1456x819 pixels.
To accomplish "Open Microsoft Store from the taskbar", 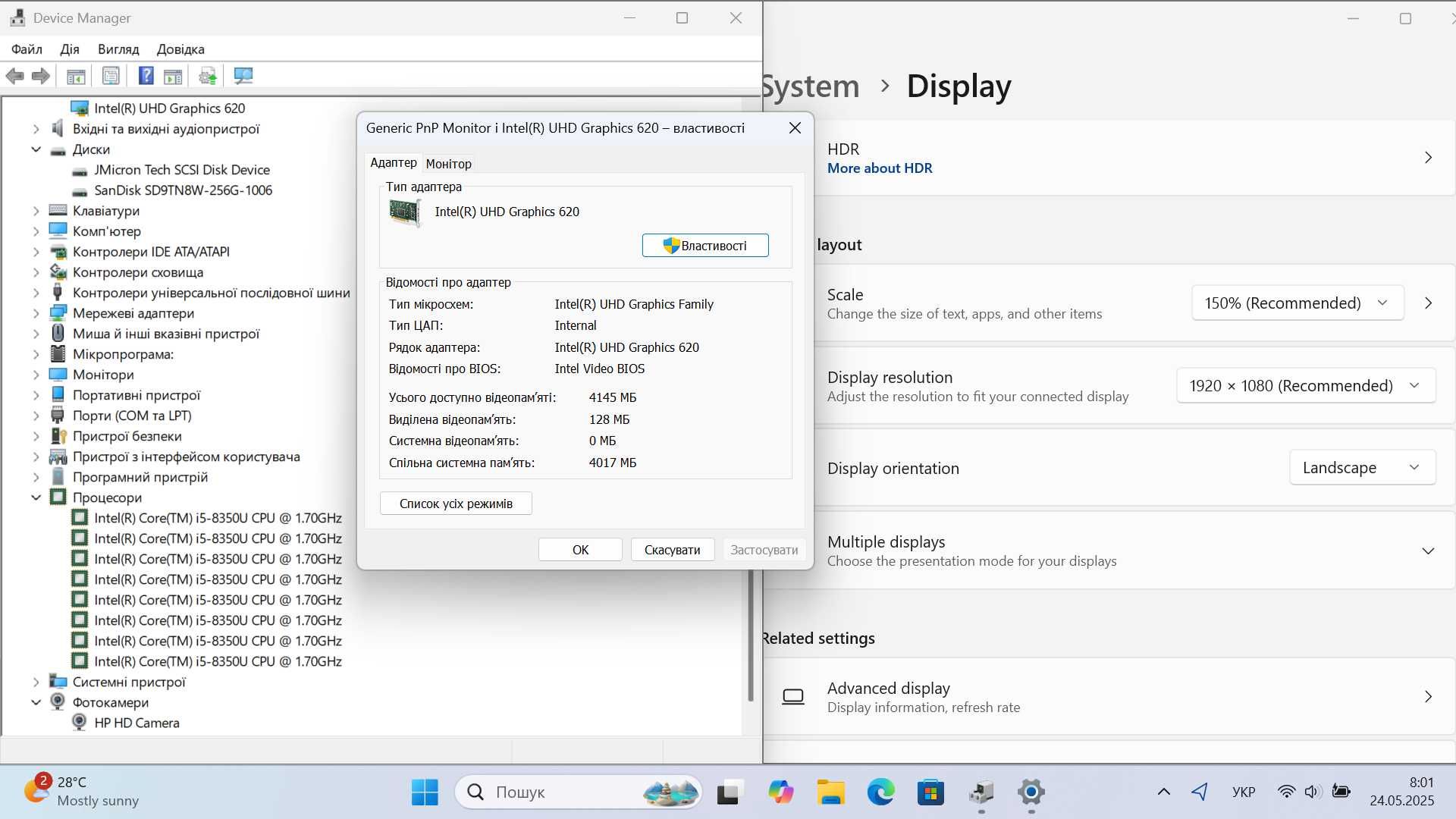I will click(930, 792).
